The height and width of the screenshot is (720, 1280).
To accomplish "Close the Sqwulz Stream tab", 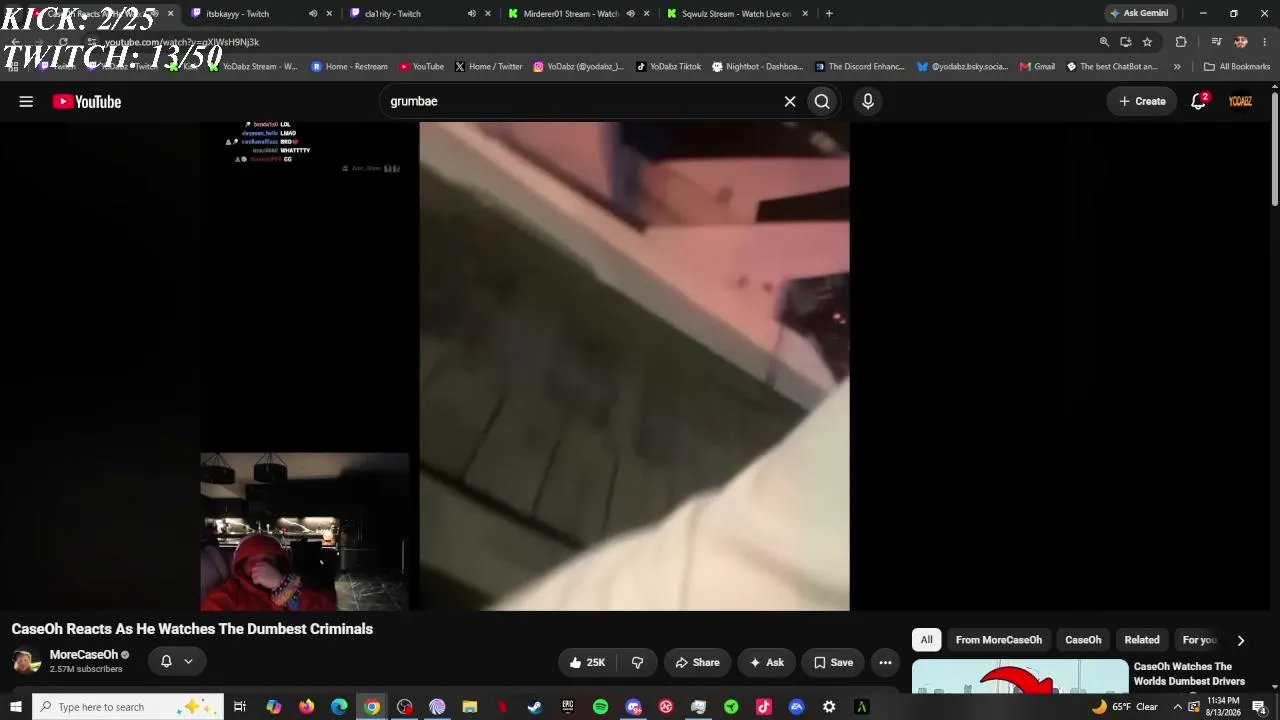I will click(x=805, y=14).
